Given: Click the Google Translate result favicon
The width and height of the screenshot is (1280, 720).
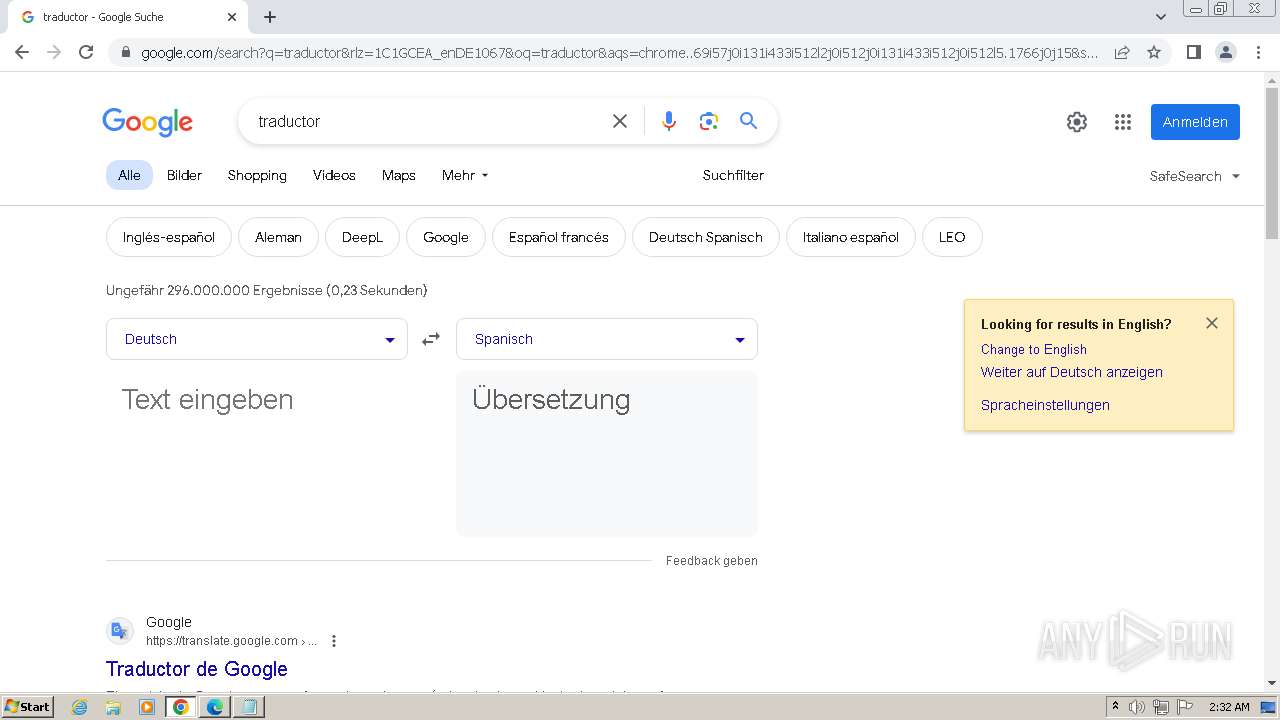Looking at the screenshot, I should 120,631.
